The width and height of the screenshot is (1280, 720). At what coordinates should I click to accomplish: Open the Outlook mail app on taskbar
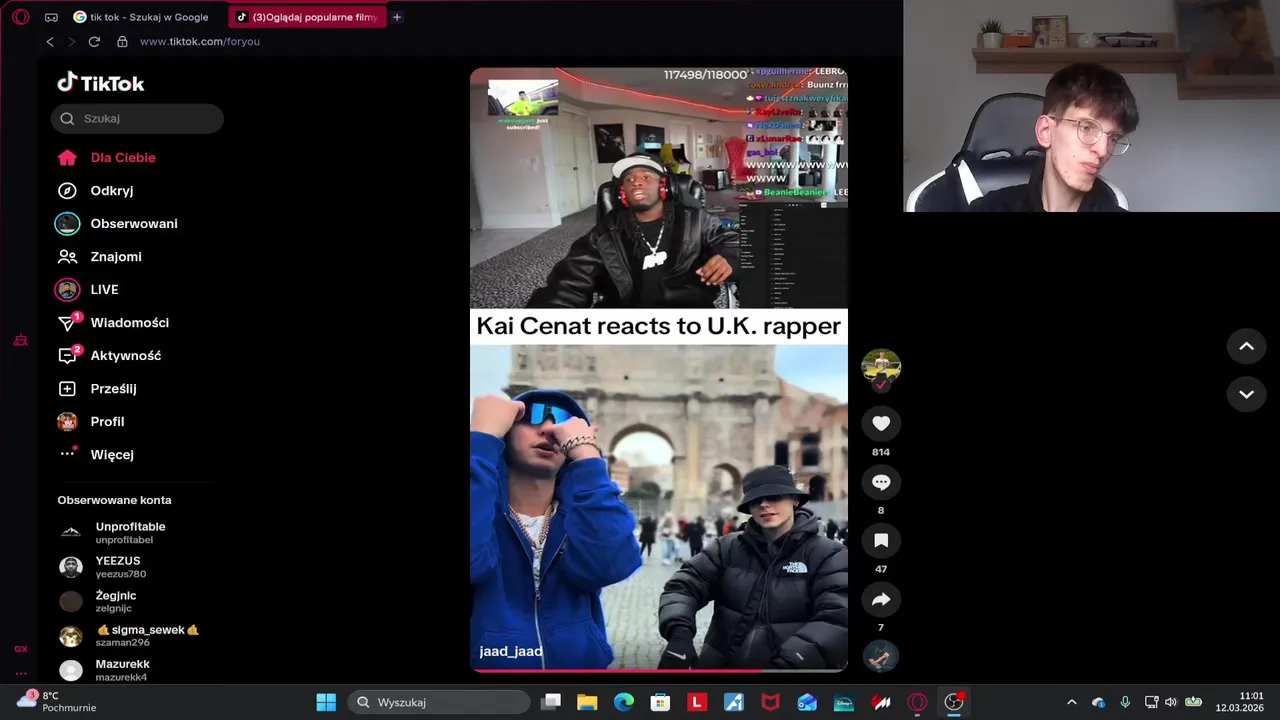point(807,702)
